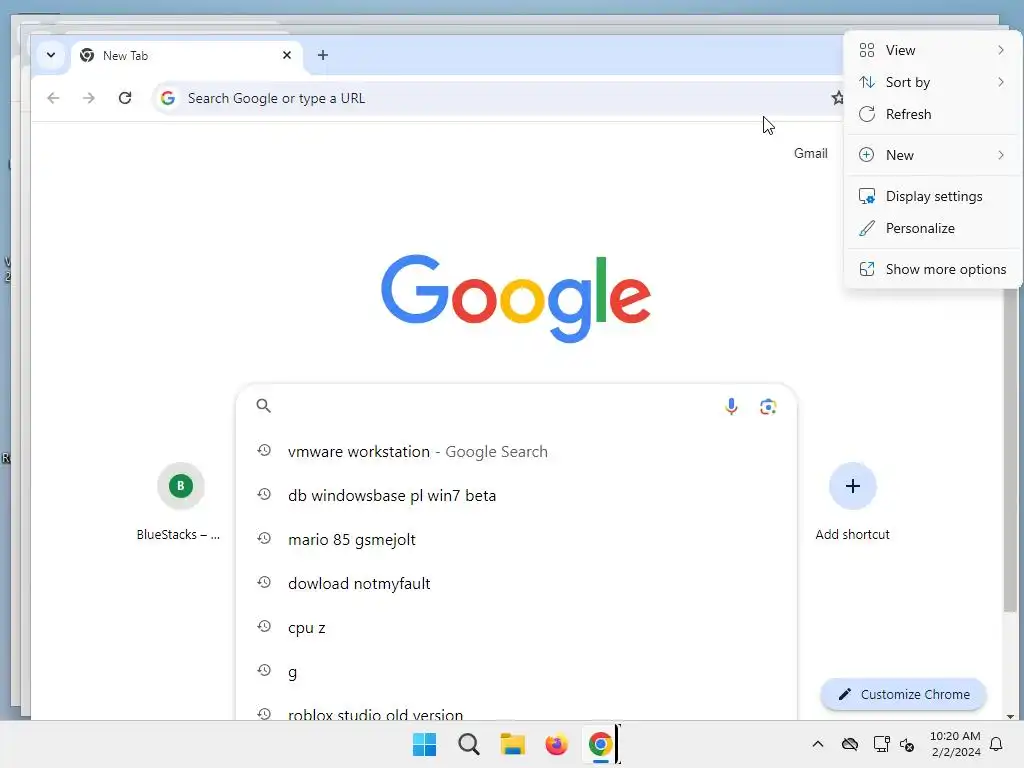Expand the View submenu

point(933,50)
